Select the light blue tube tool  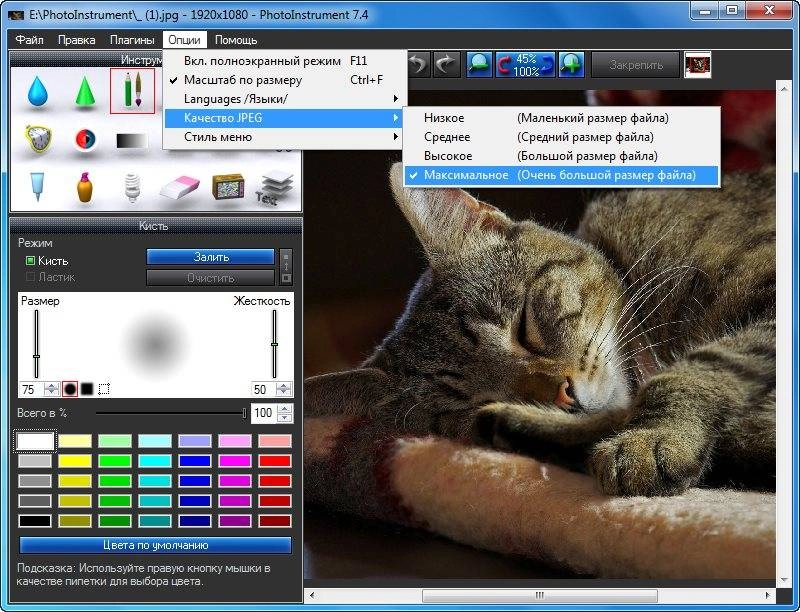click(x=37, y=187)
